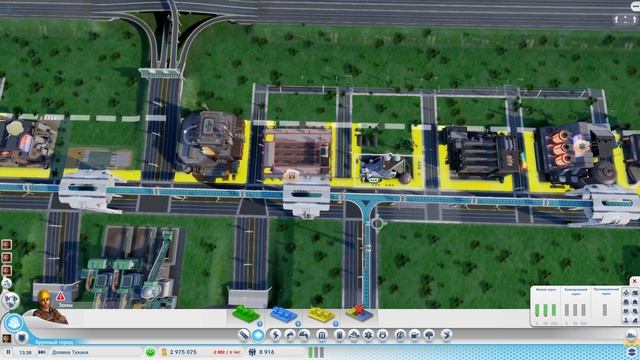
Task: Open the Education menu icon
Action: click(400, 336)
